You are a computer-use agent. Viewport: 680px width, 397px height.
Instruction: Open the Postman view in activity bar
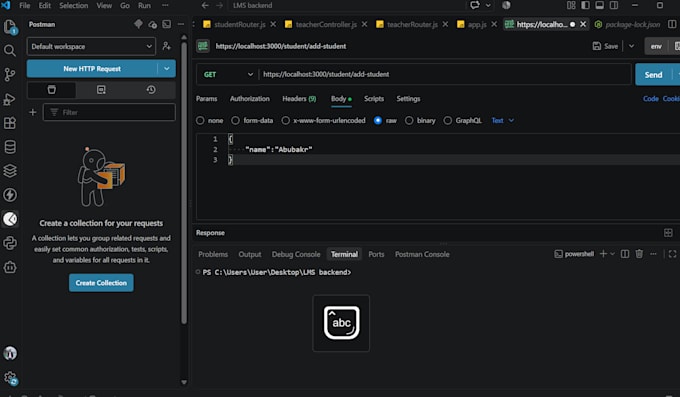pos(10,219)
